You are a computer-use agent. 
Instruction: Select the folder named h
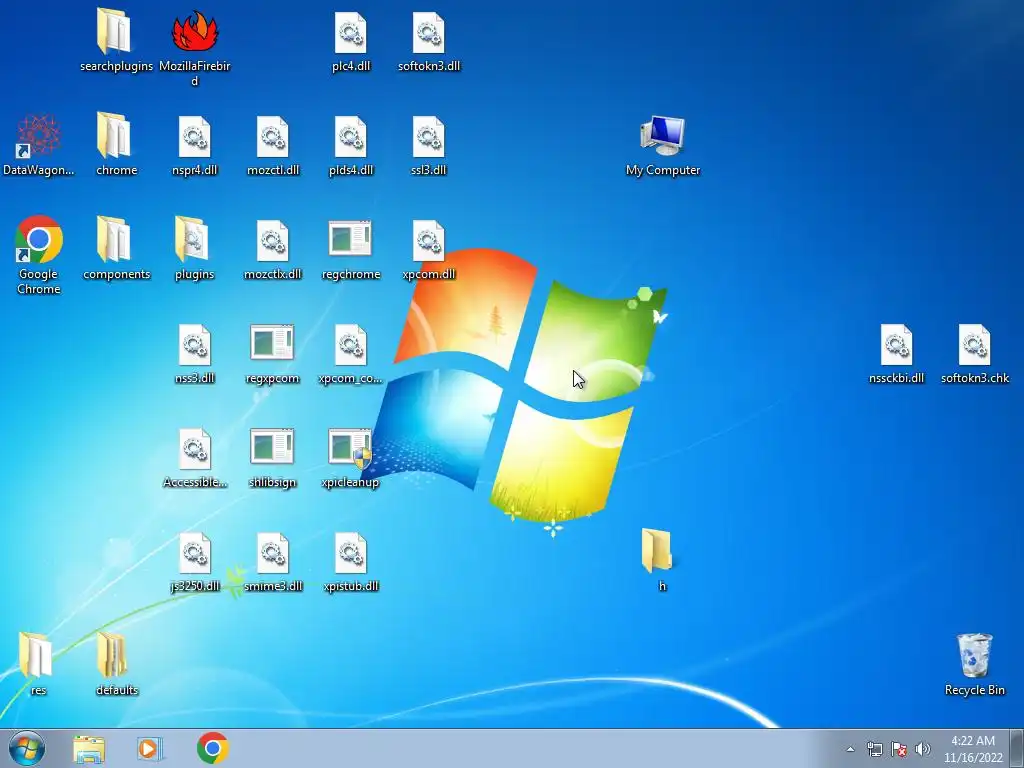click(x=657, y=551)
